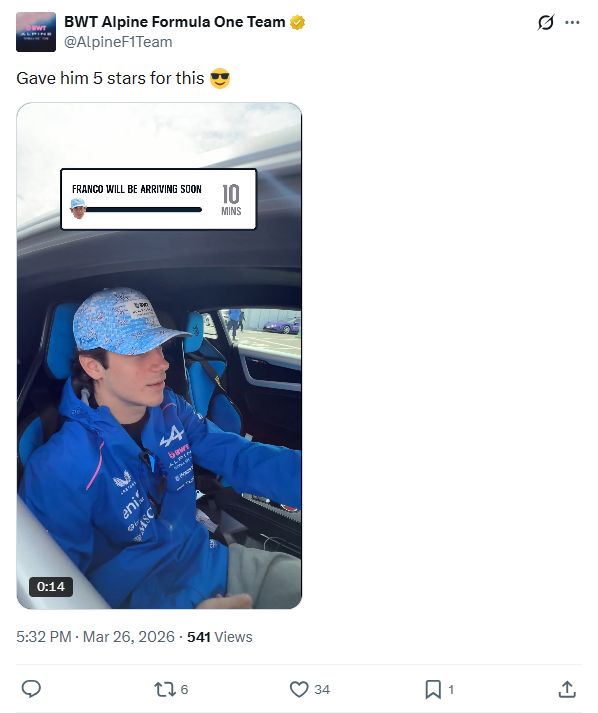The image size is (598, 713).
Task: Open the BWT Alpine profile avatar
Action: click(x=36, y=32)
